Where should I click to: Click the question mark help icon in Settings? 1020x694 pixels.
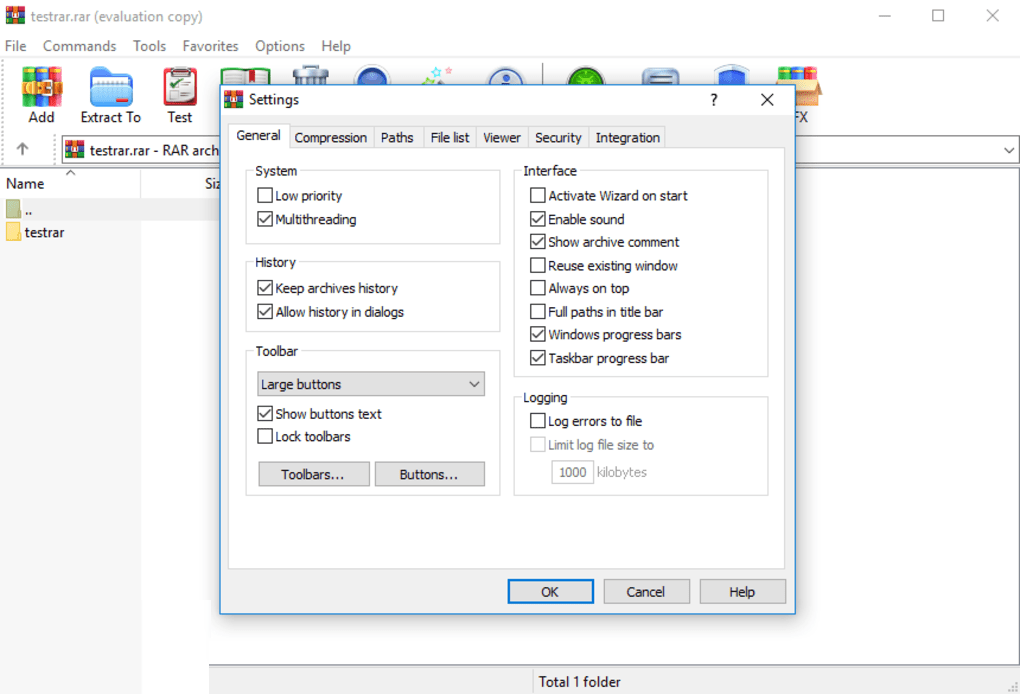tap(714, 100)
